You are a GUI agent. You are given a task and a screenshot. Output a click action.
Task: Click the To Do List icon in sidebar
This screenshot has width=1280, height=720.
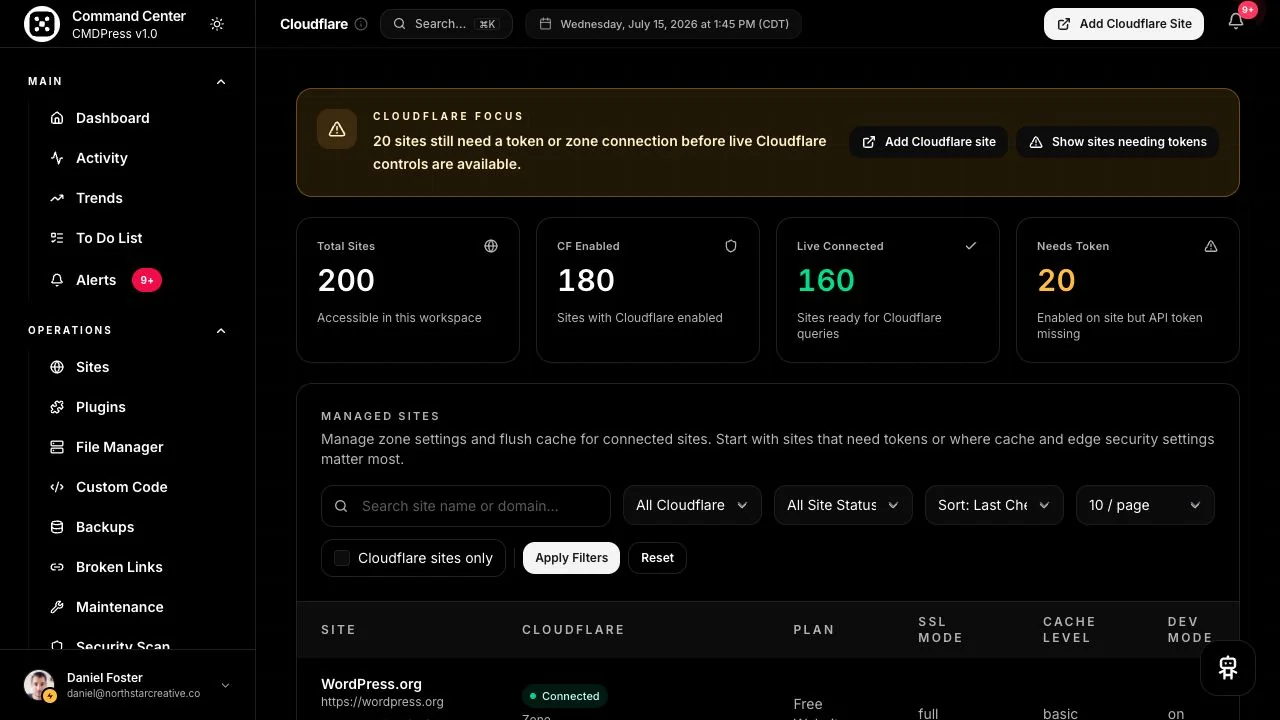(x=57, y=238)
